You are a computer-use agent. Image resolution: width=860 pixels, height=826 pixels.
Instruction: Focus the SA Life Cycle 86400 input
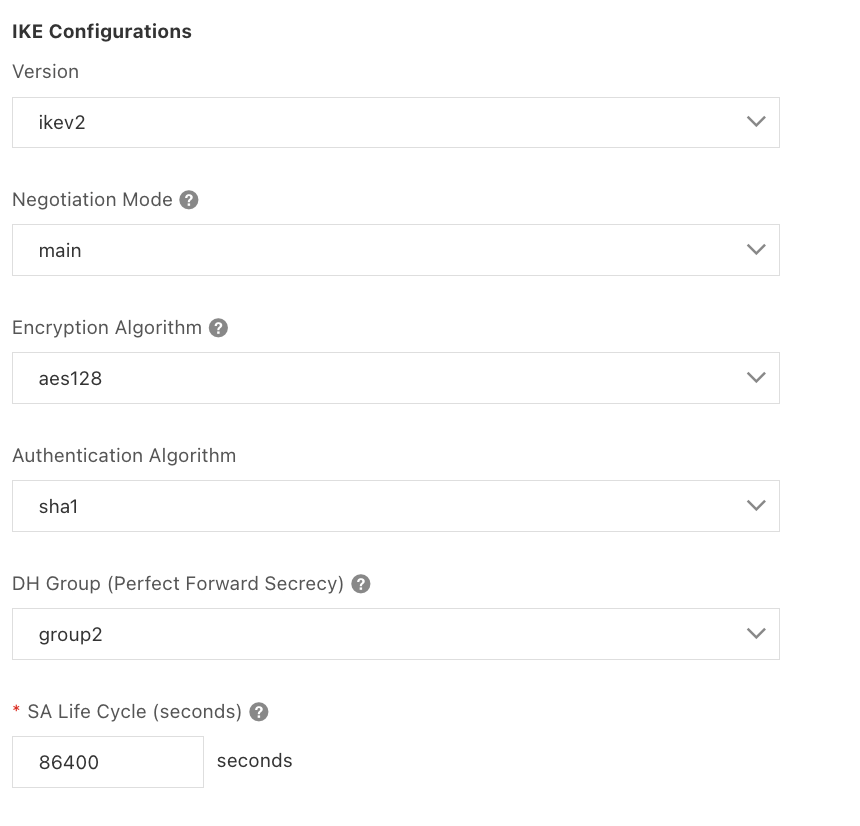coord(108,762)
